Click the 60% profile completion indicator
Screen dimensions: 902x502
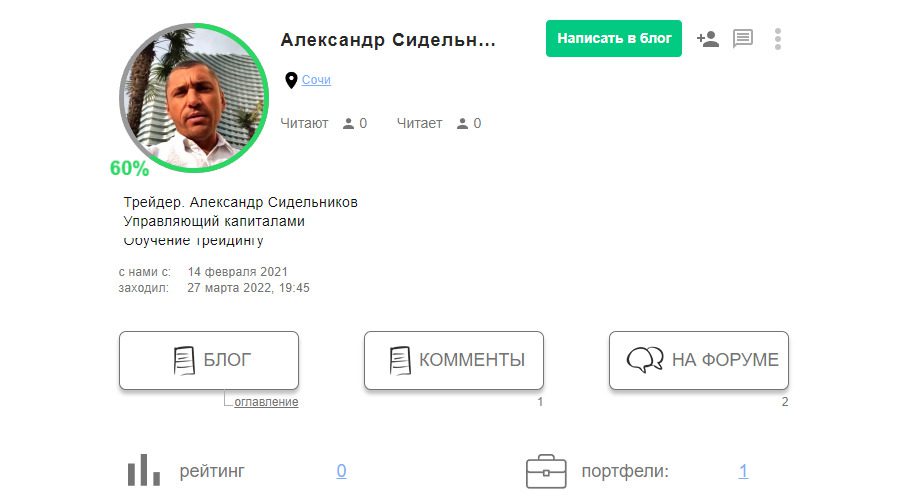tap(129, 168)
